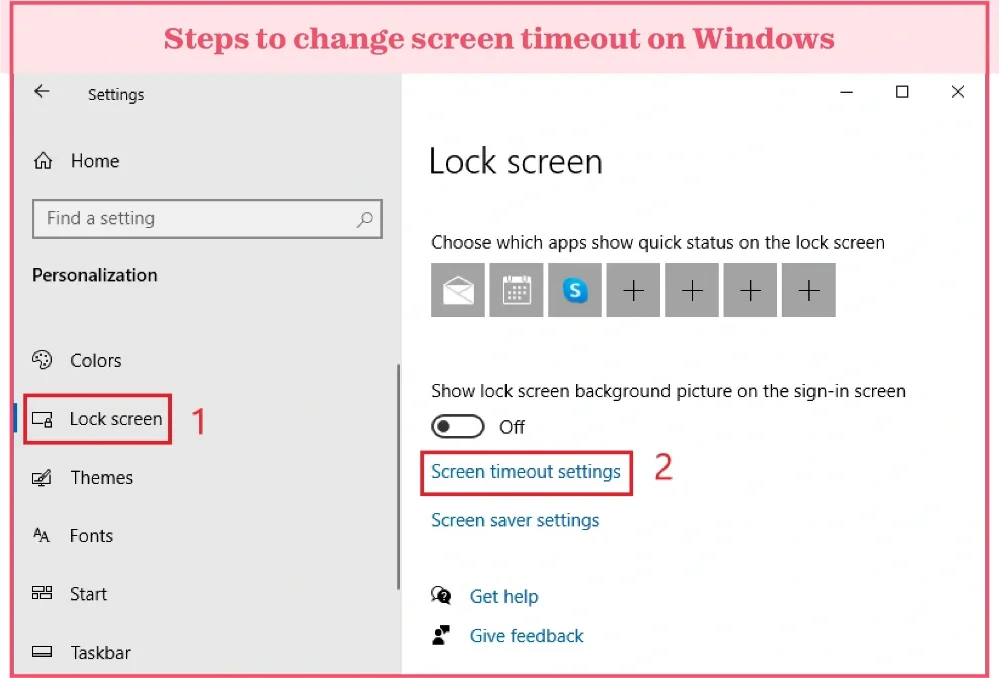This screenshot has width=1000, height=678.
Task: Click the search magnifier icon
Action: (365, 219)
